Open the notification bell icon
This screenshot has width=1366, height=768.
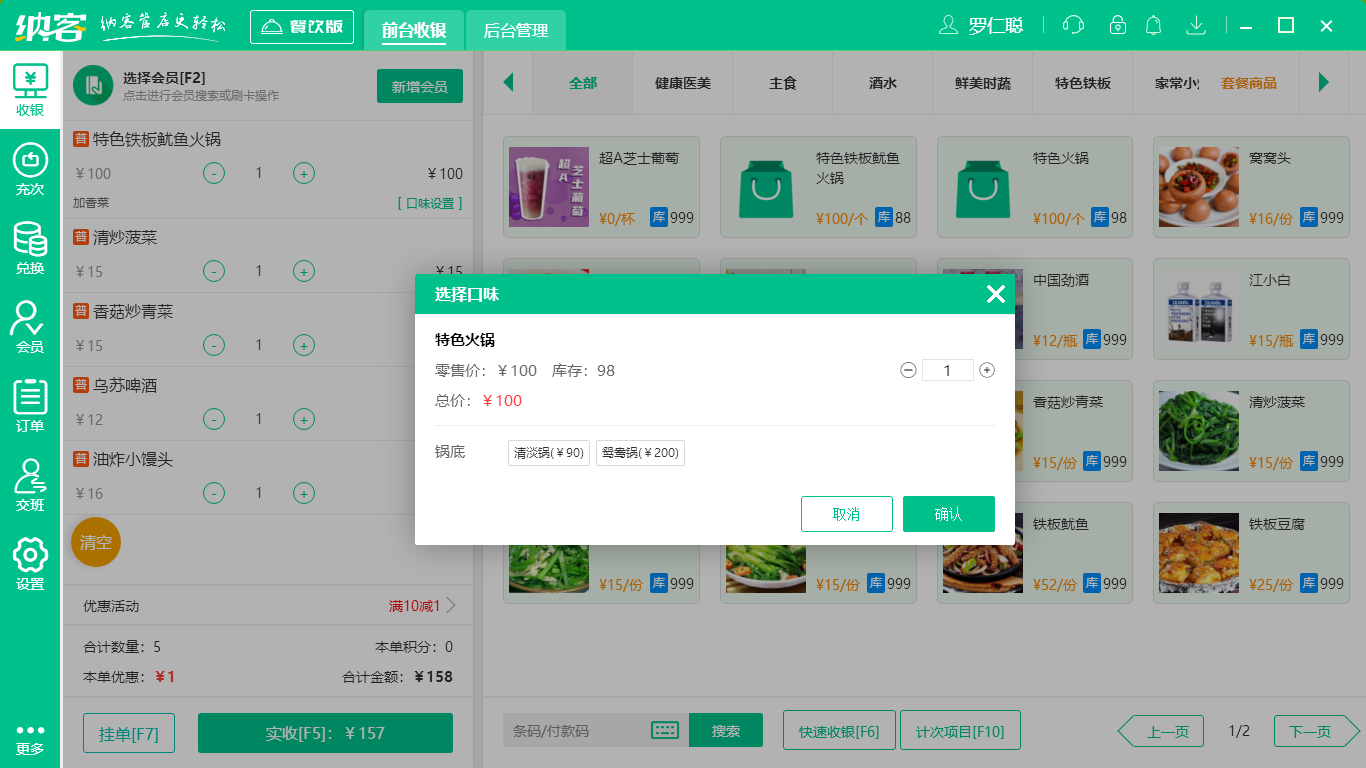(1154, 25)
